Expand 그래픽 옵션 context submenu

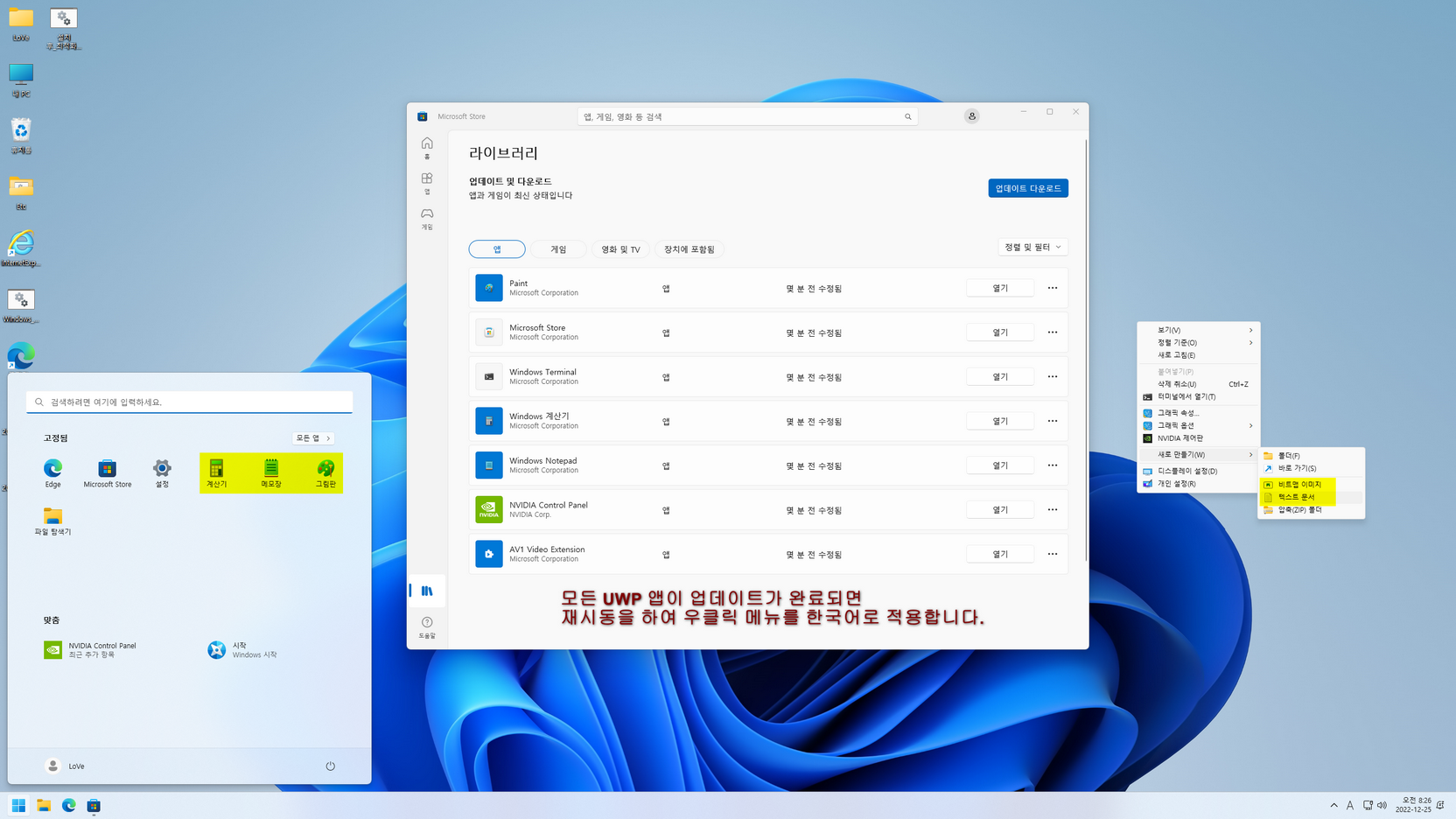coord(1199,425)
